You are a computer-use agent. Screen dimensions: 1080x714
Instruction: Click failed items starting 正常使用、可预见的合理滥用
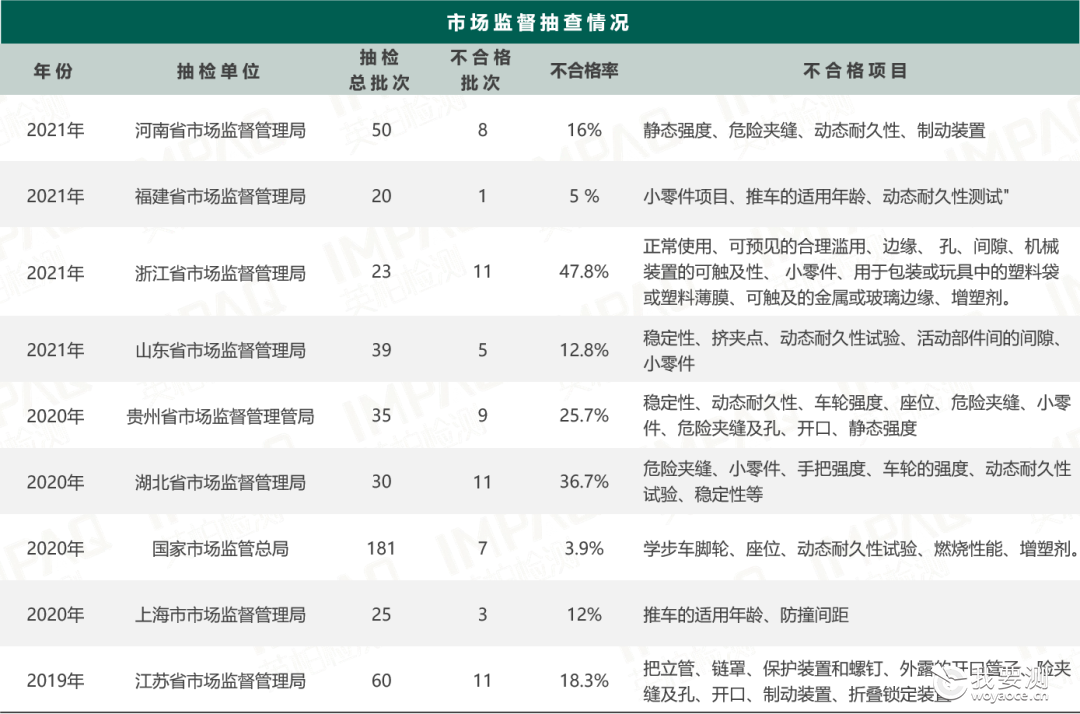tap(851, 272)
